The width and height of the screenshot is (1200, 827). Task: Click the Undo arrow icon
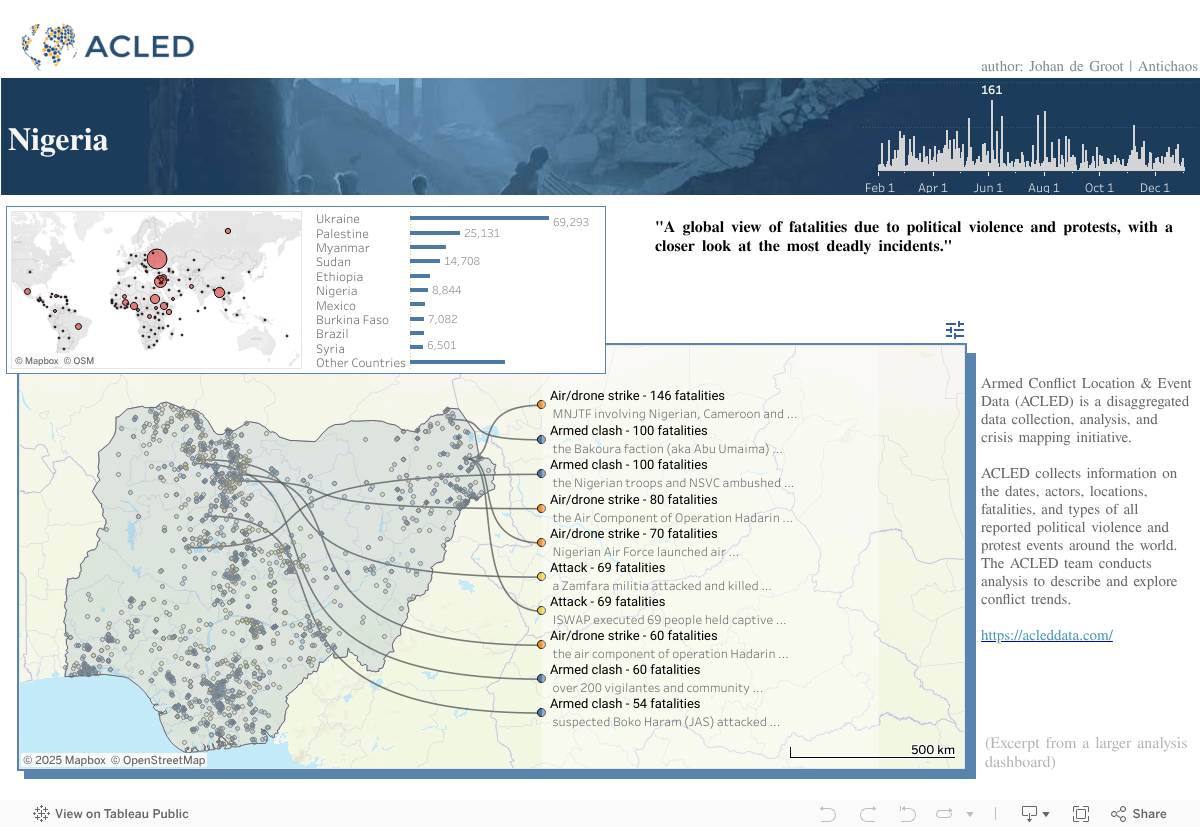(827, 814)
